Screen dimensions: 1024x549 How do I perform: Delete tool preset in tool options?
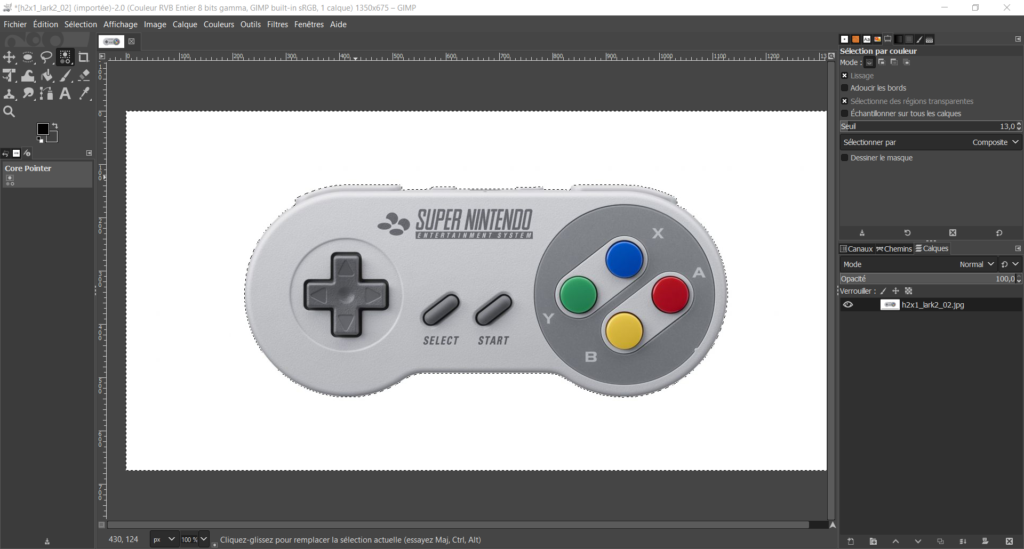pos(953,233)
